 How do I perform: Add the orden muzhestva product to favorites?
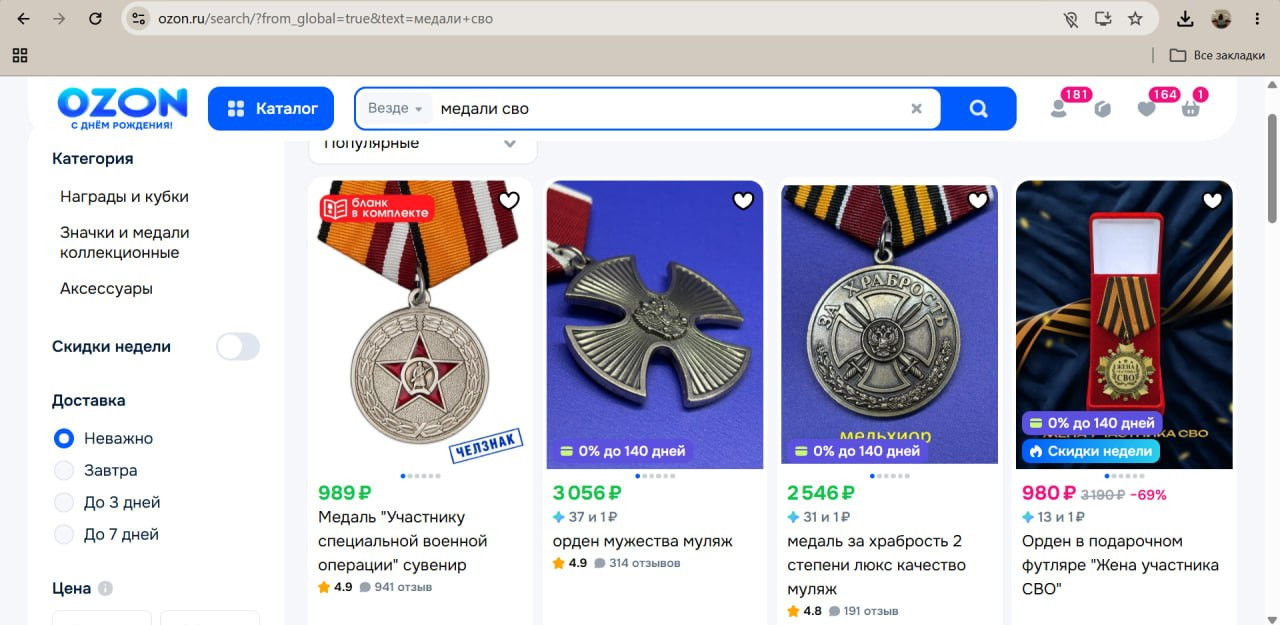pyautogui.click(x=743, y=201)
